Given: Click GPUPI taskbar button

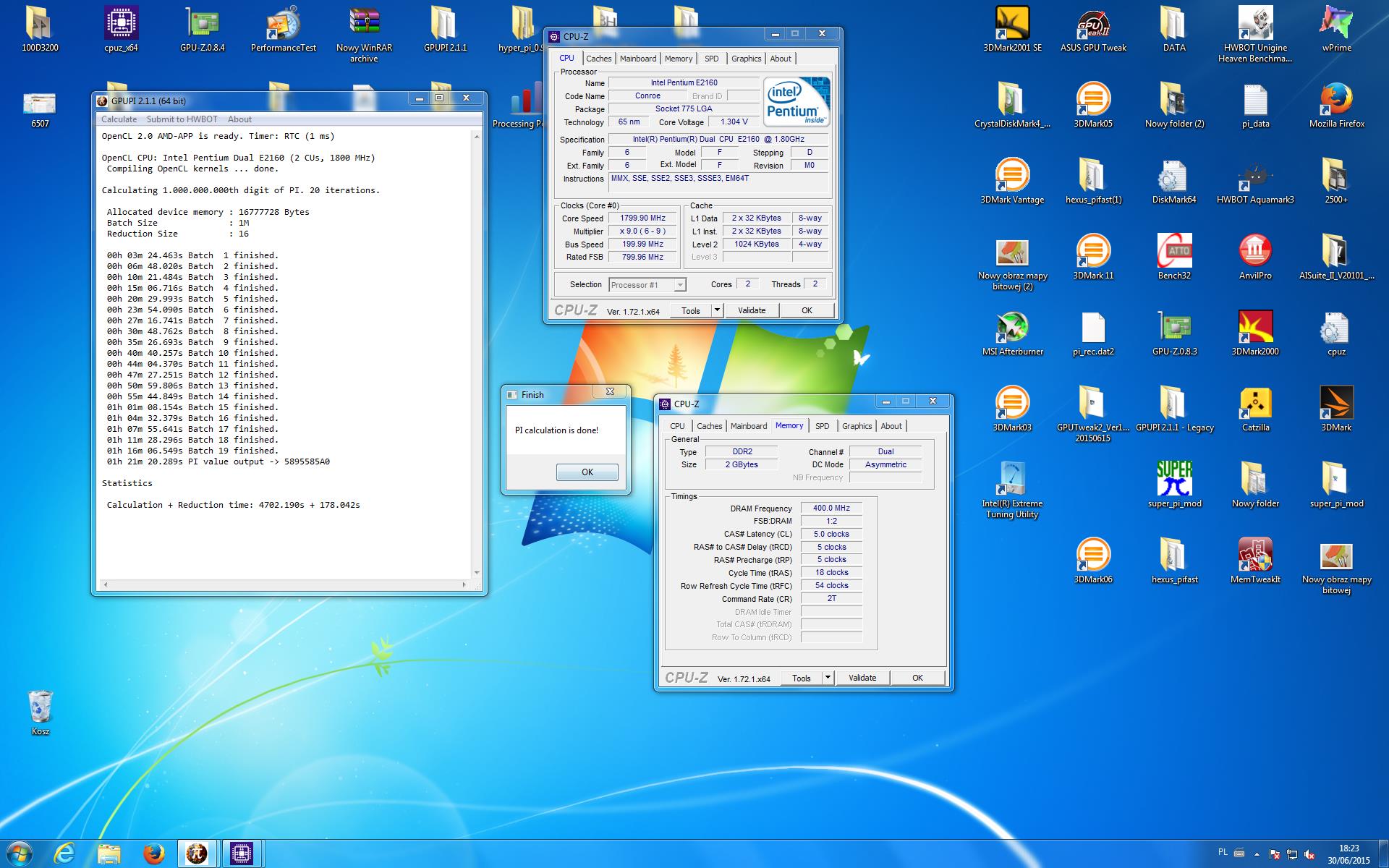Looking at the screenshot, I should click(197, 854).
